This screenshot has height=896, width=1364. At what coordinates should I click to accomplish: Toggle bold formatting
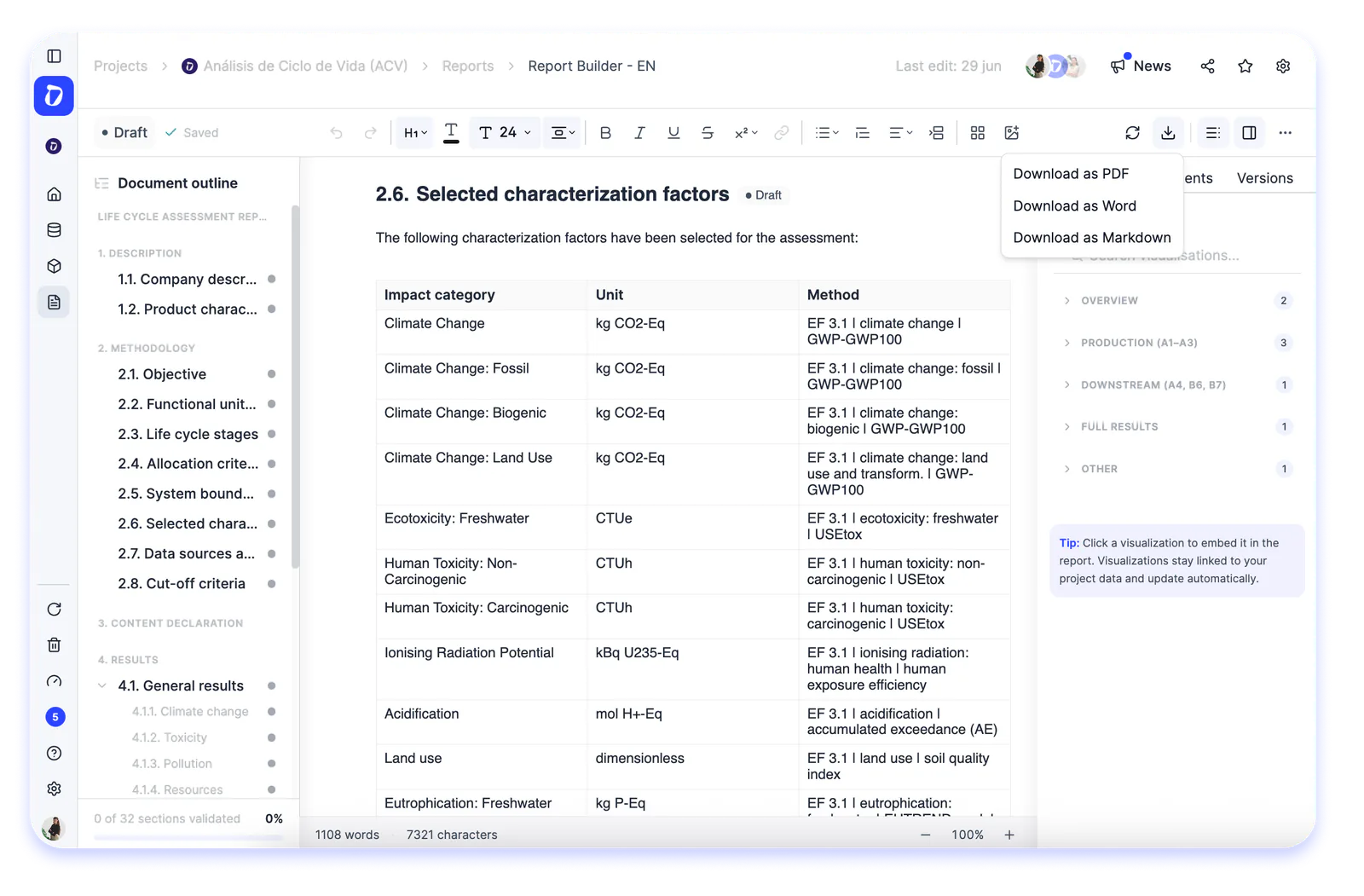[605, 133]
